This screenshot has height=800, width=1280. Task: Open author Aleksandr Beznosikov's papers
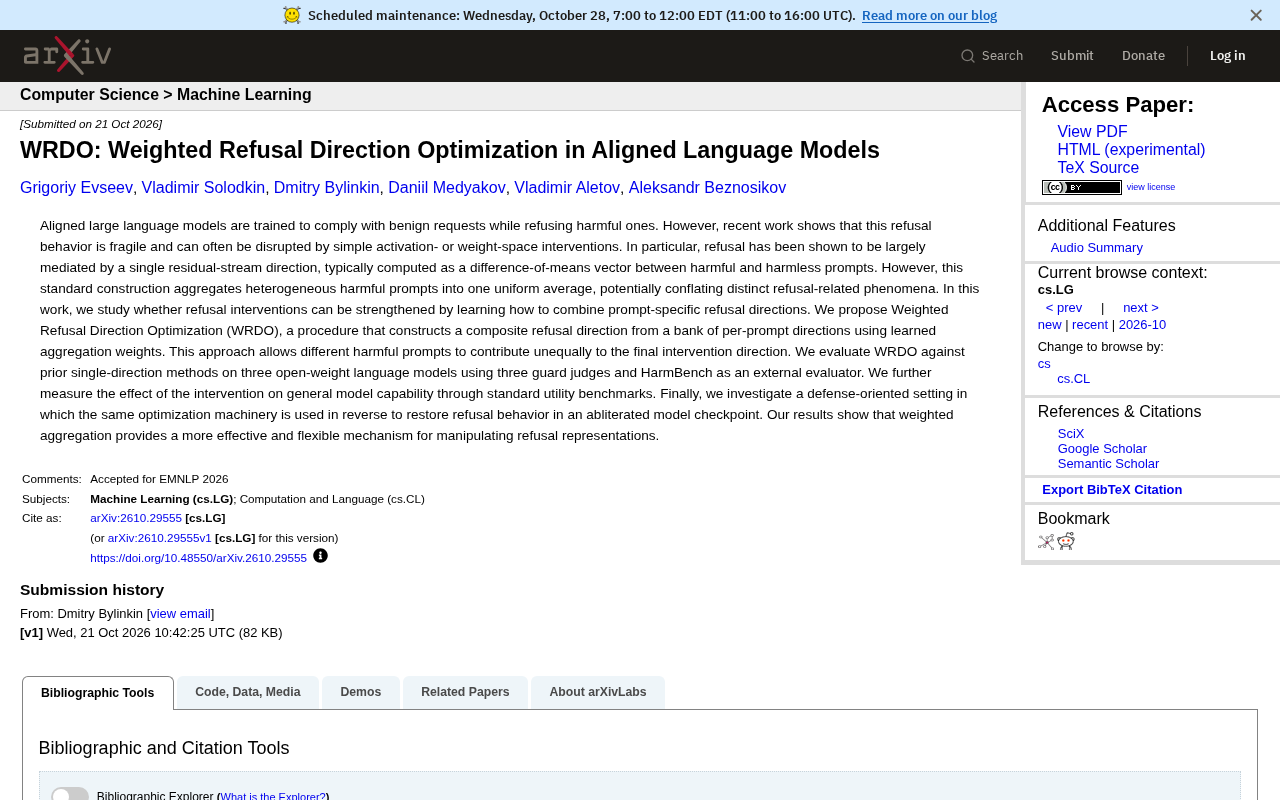[707, 188]
